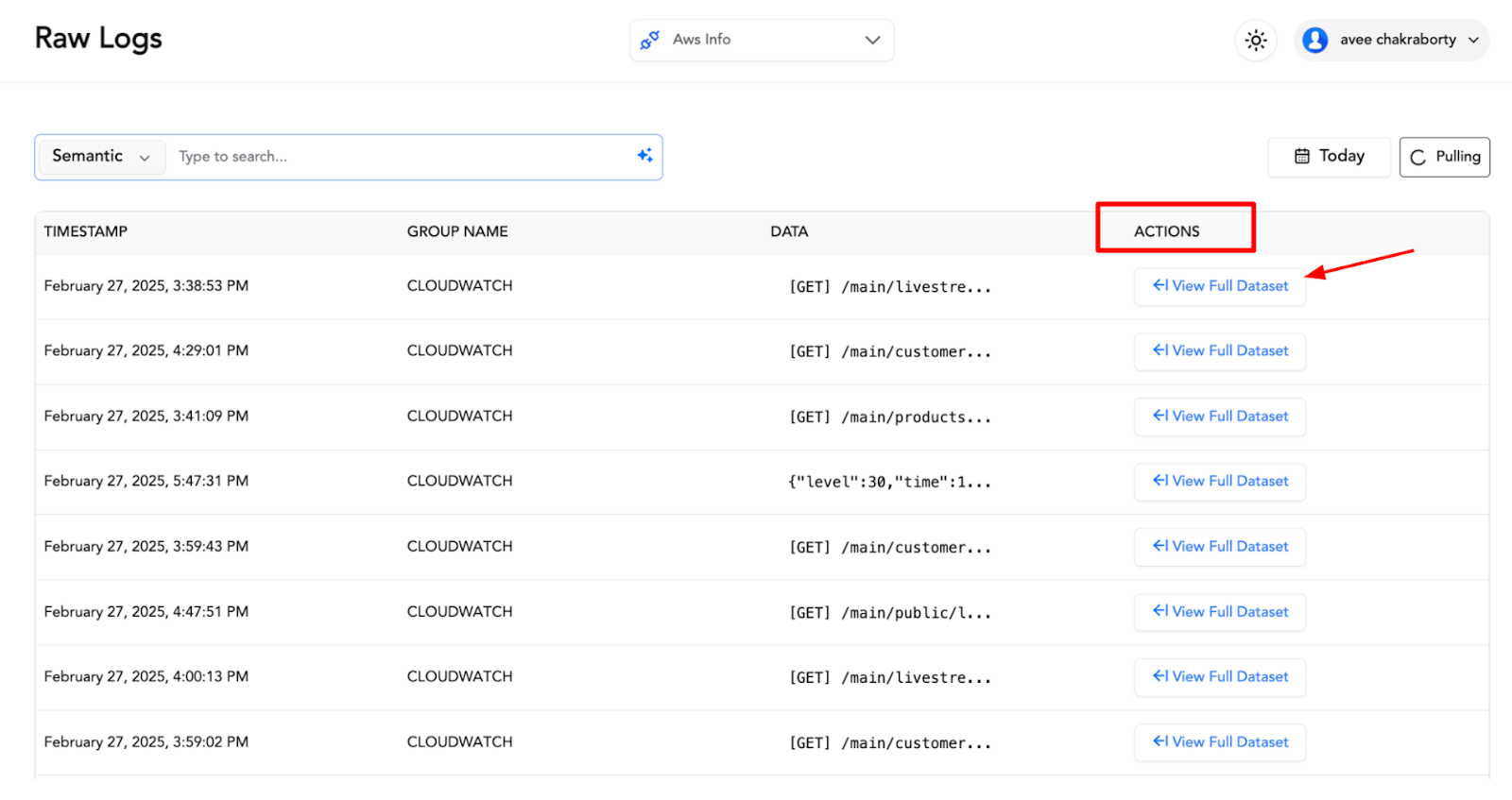View Full Dataset for 4:47:51 PM log

[1220, 612]
